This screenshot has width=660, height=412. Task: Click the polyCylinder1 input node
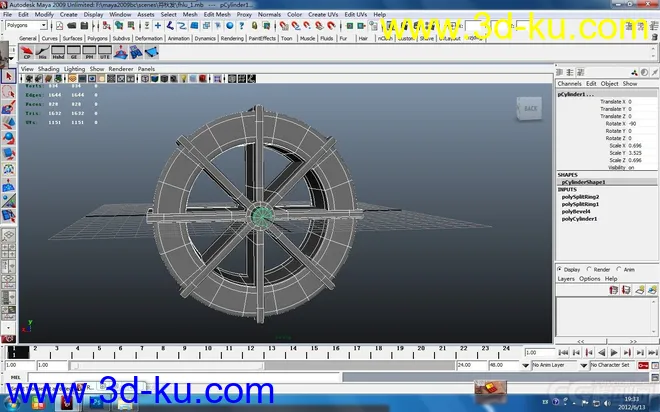coord(579,219)
